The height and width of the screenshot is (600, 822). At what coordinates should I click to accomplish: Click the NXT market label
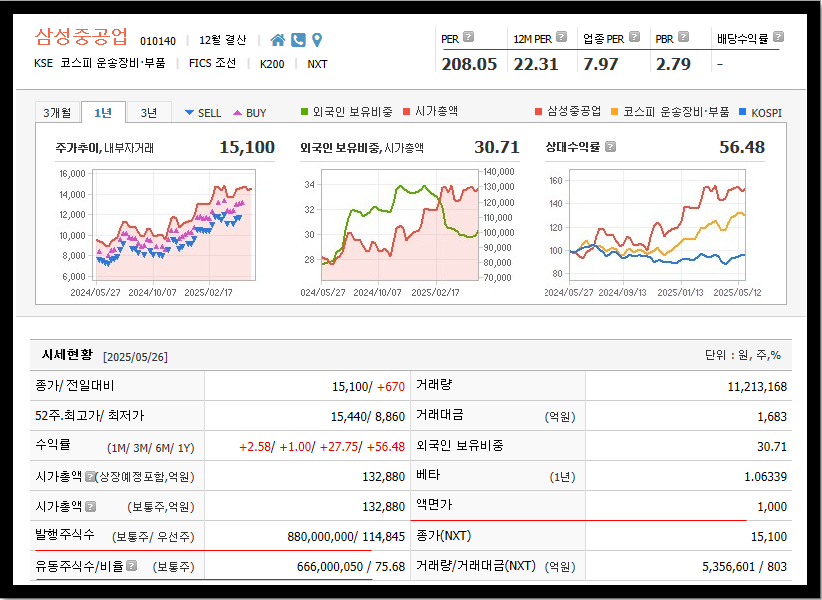click(317, 64)
